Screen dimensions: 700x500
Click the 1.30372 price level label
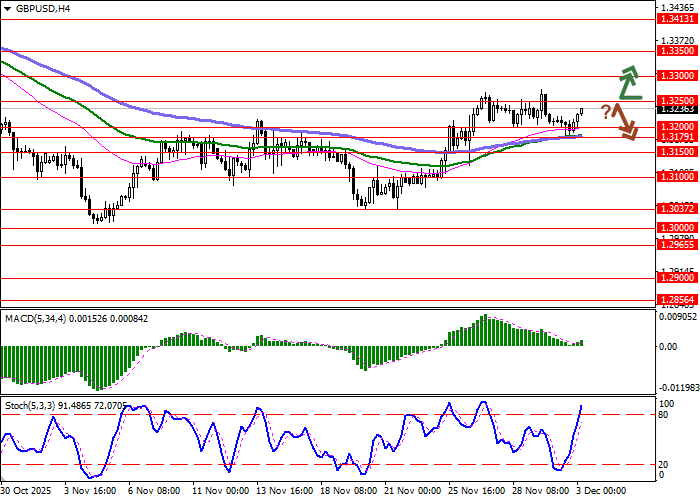676,209
